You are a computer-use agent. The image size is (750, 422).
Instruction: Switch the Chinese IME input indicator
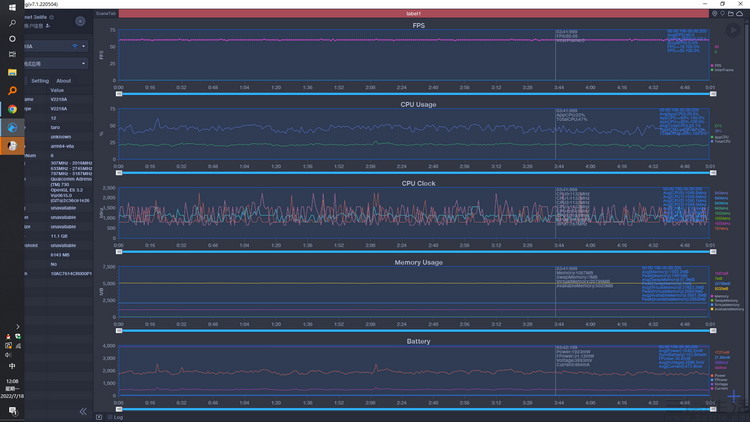pos(12,366)
